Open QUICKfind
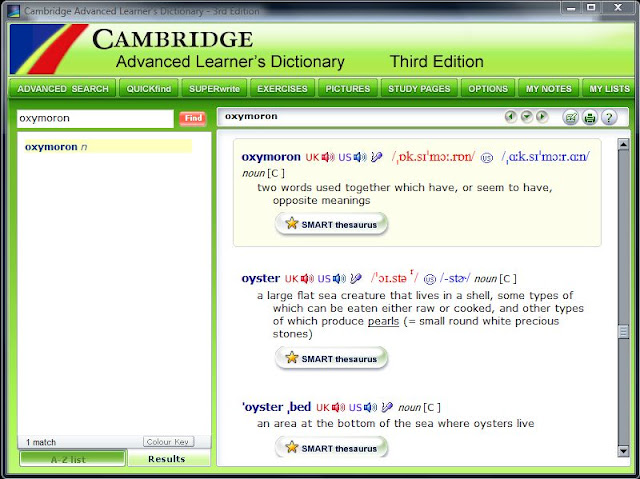640x479 pixels. tap(149, 89)
